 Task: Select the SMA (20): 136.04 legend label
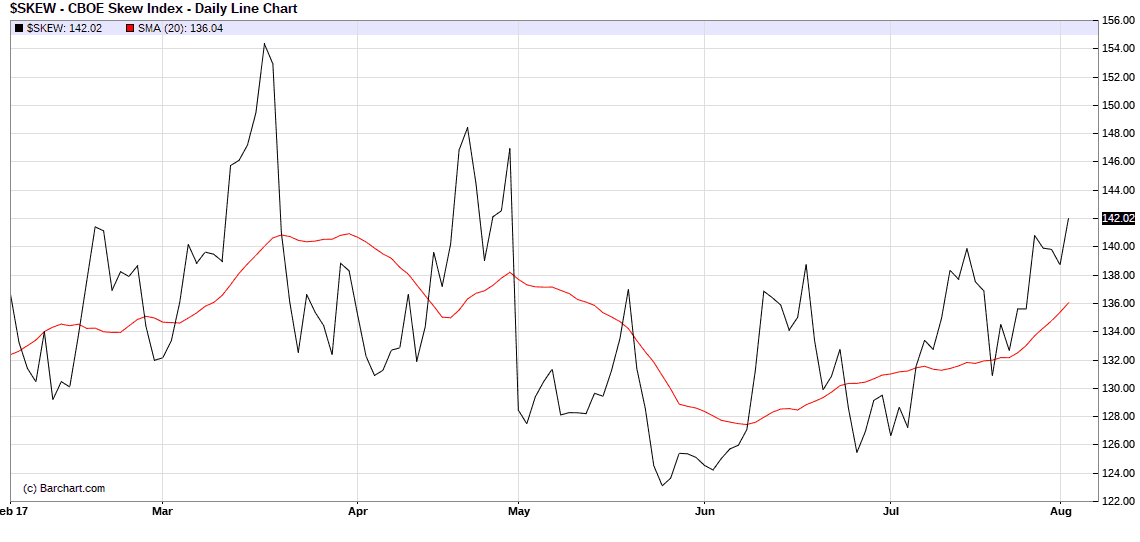point(180,28)
